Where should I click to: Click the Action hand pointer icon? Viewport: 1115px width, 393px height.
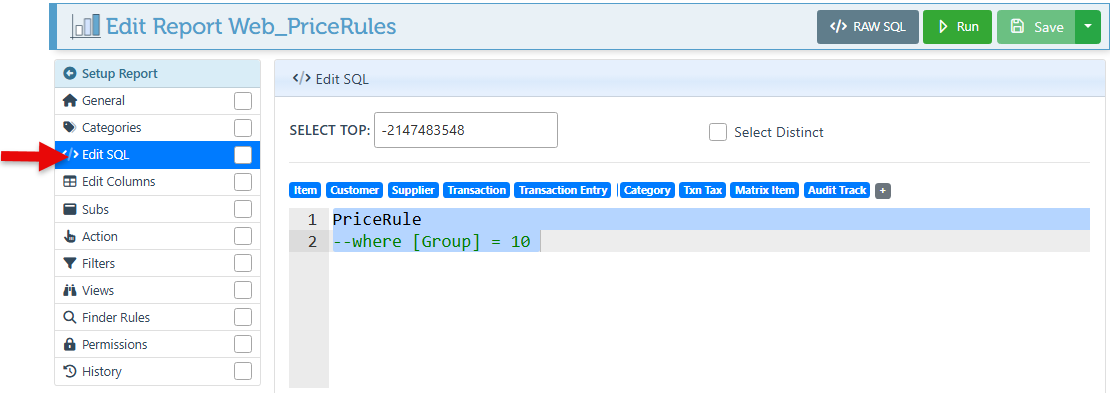[x=70, y=236]
